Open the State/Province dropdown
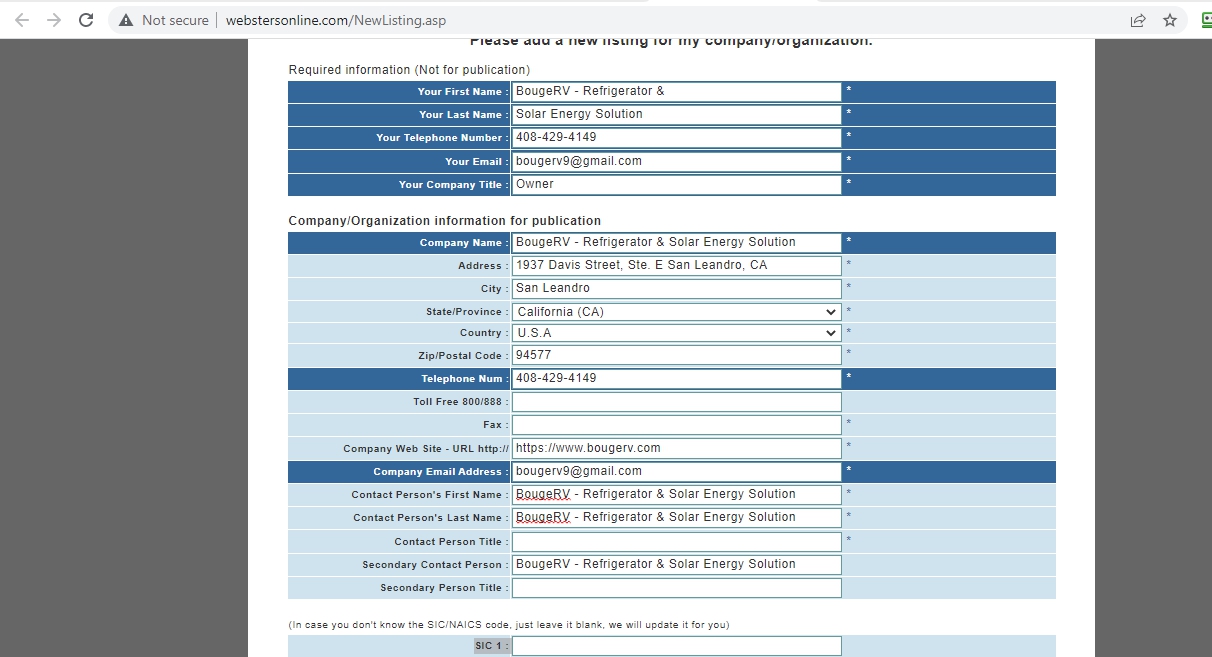 [676, 312]
